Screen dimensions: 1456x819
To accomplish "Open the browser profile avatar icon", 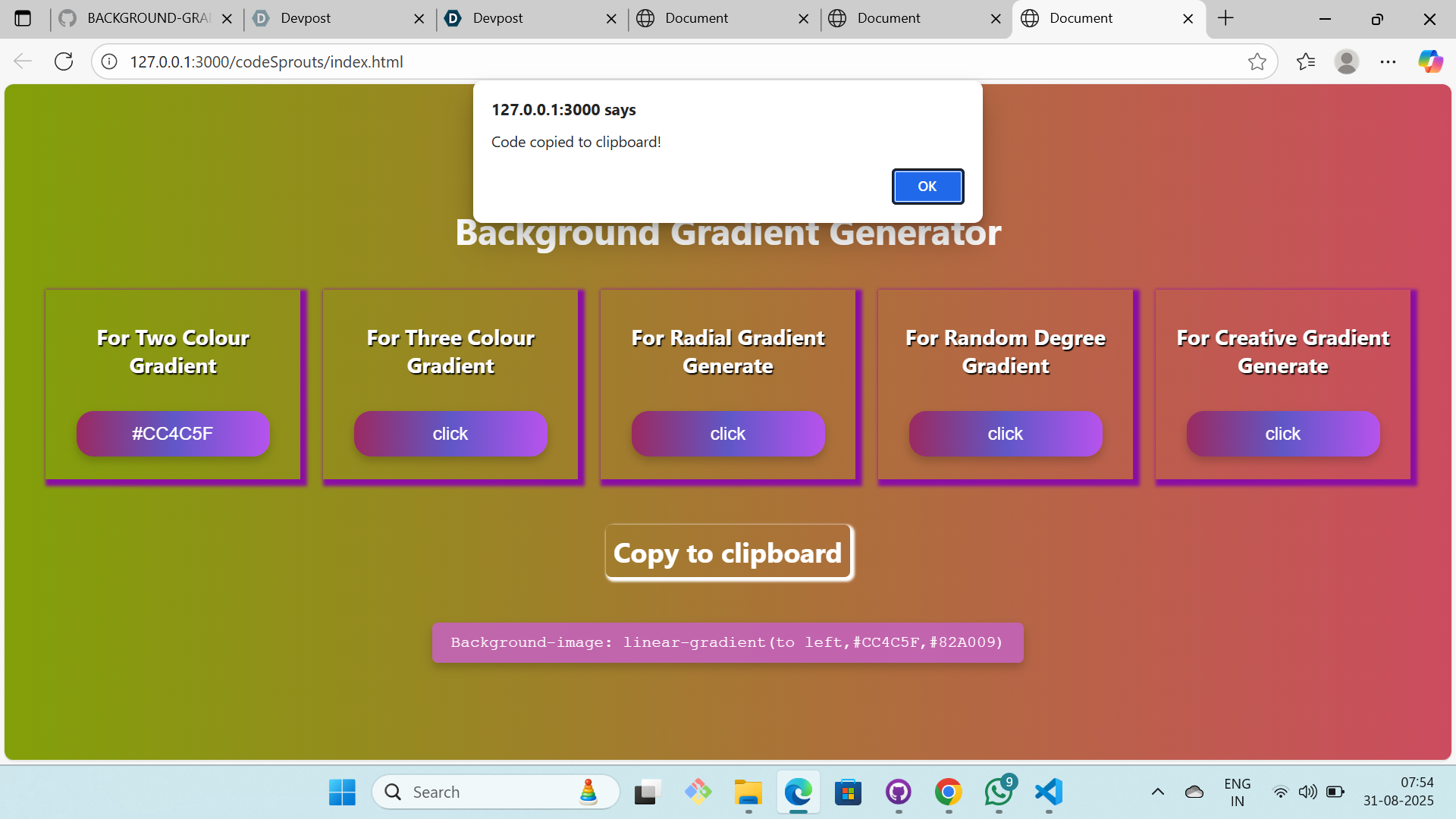I will [1346, 61].
